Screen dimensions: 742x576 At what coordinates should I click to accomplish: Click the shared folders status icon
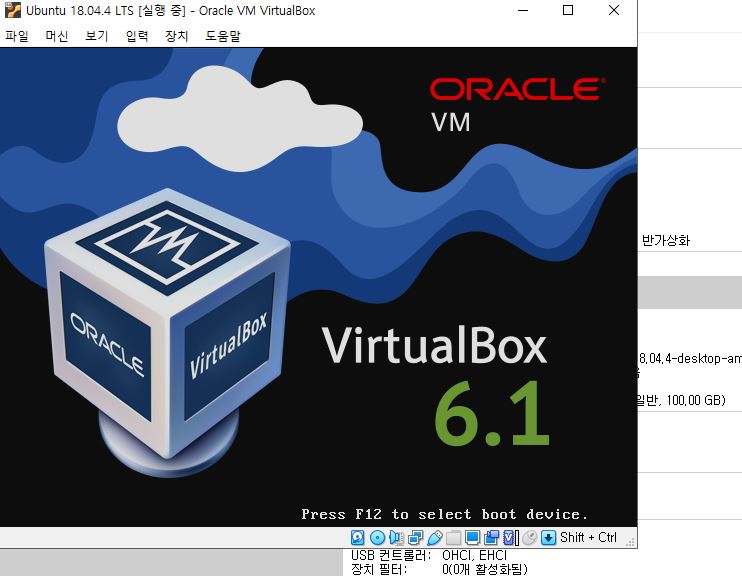click(x=453, y=538)
